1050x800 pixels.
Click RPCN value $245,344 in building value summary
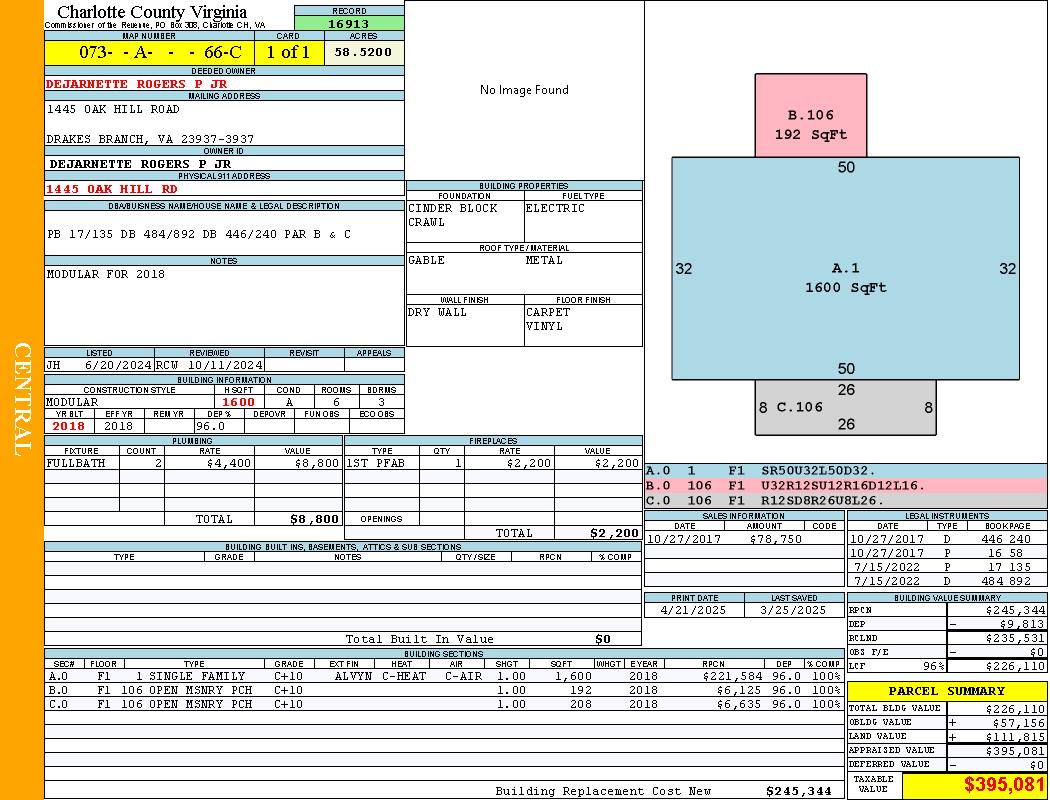(x=1015, y=611)
